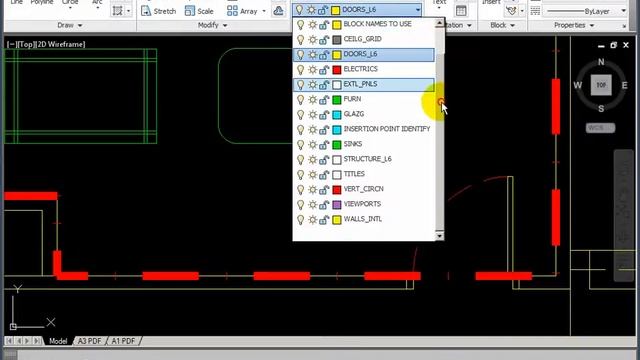Image resolution: width=640 pixels, height=360 pixels.
Task: Lock the CEILG_GRID layer padlock
Action: pos(324,39)
